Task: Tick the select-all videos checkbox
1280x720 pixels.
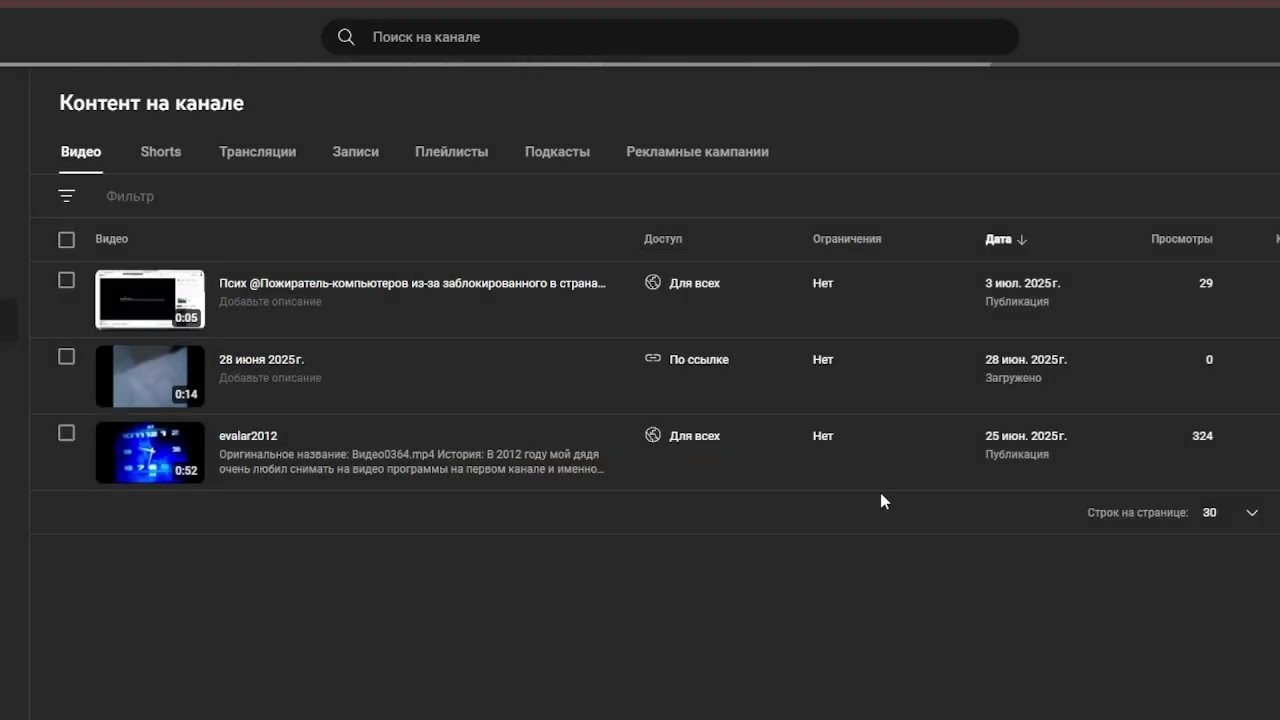Action: (x=66, y=240)
